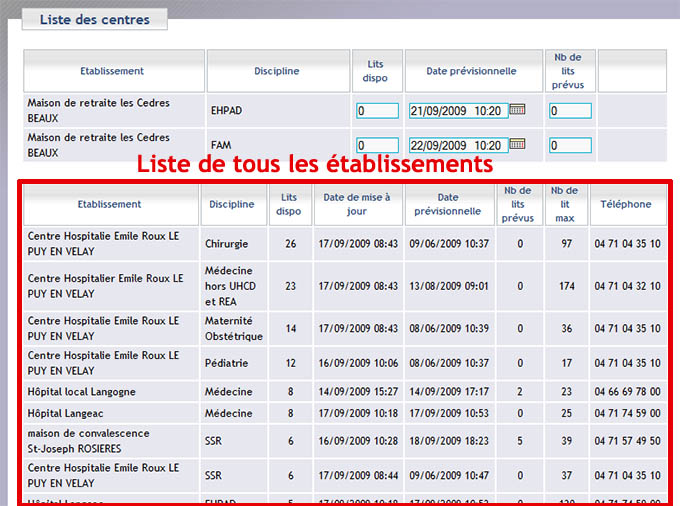680x506 pixels.
Task: Click Hôpital Langeac establishment name
Action: pos(65,414)
